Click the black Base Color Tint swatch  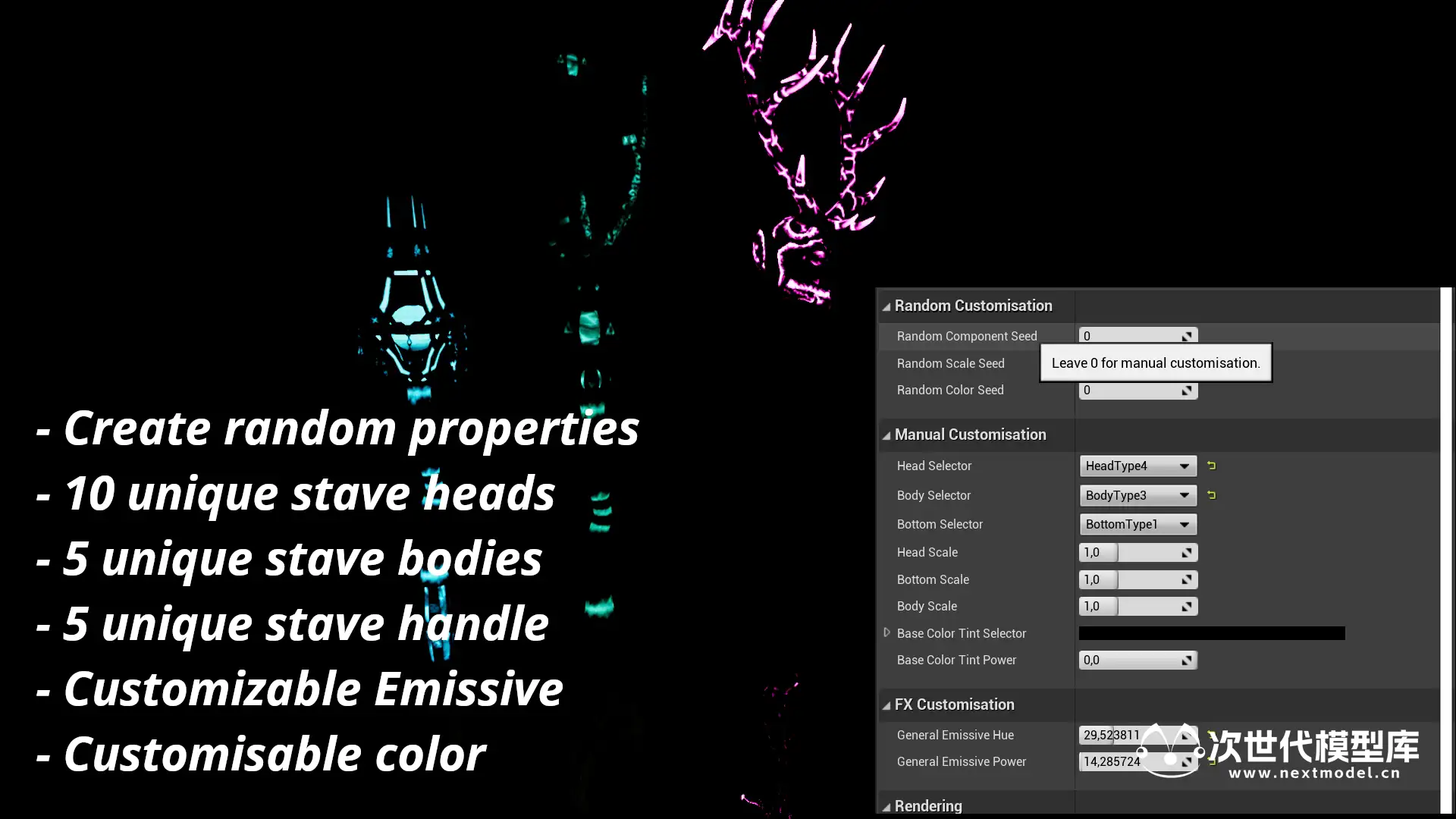(1211, 633)
